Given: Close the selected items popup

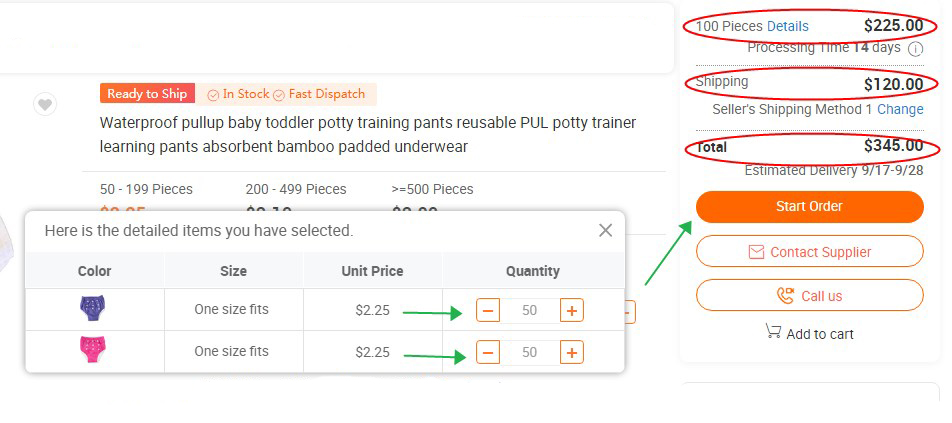Looking at the screenshot, I should coord(605,230).
